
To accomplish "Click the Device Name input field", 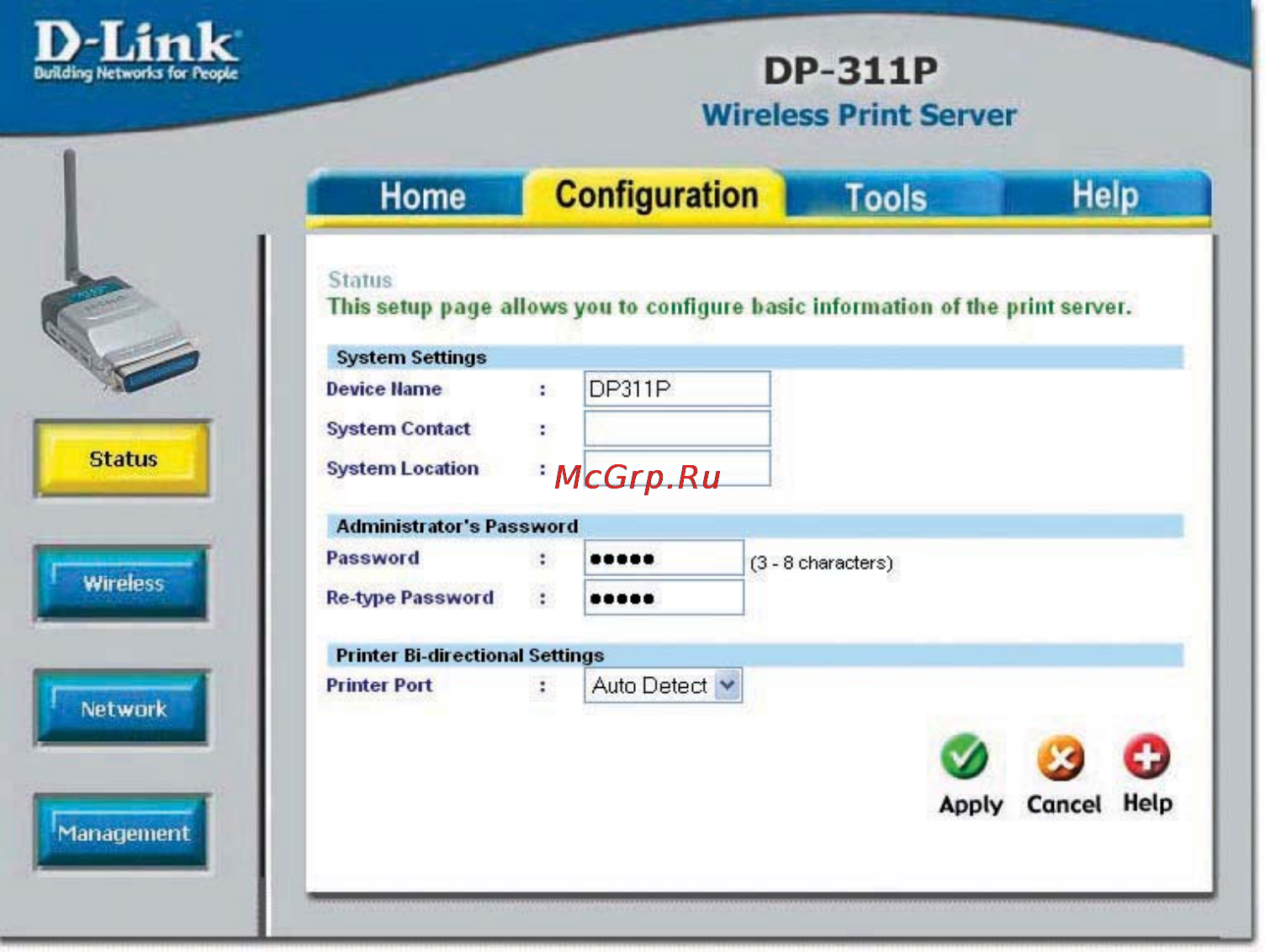I will 677,389.
